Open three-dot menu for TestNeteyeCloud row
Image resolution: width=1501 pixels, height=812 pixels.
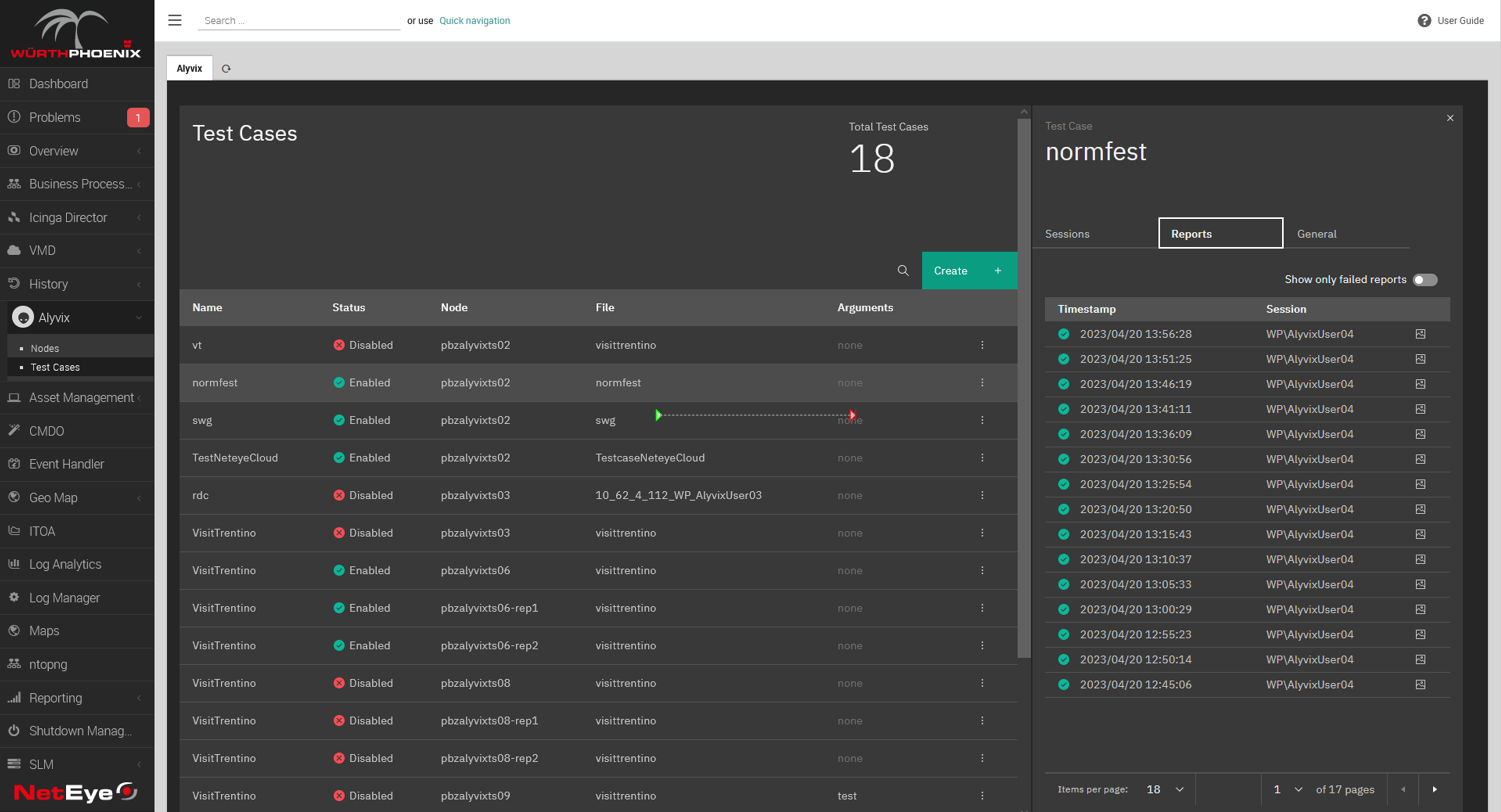point(982,457)
